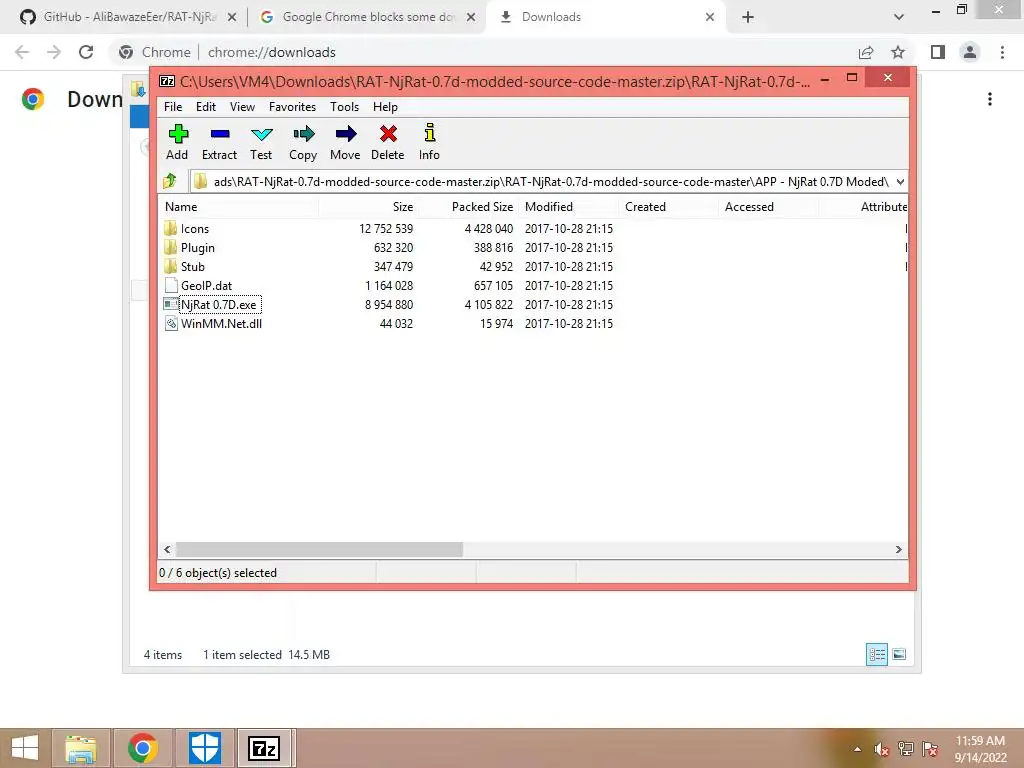Select the Icons folder
Screen dimensions: 1024x768
pyautogui.click(x=195, y=229)
